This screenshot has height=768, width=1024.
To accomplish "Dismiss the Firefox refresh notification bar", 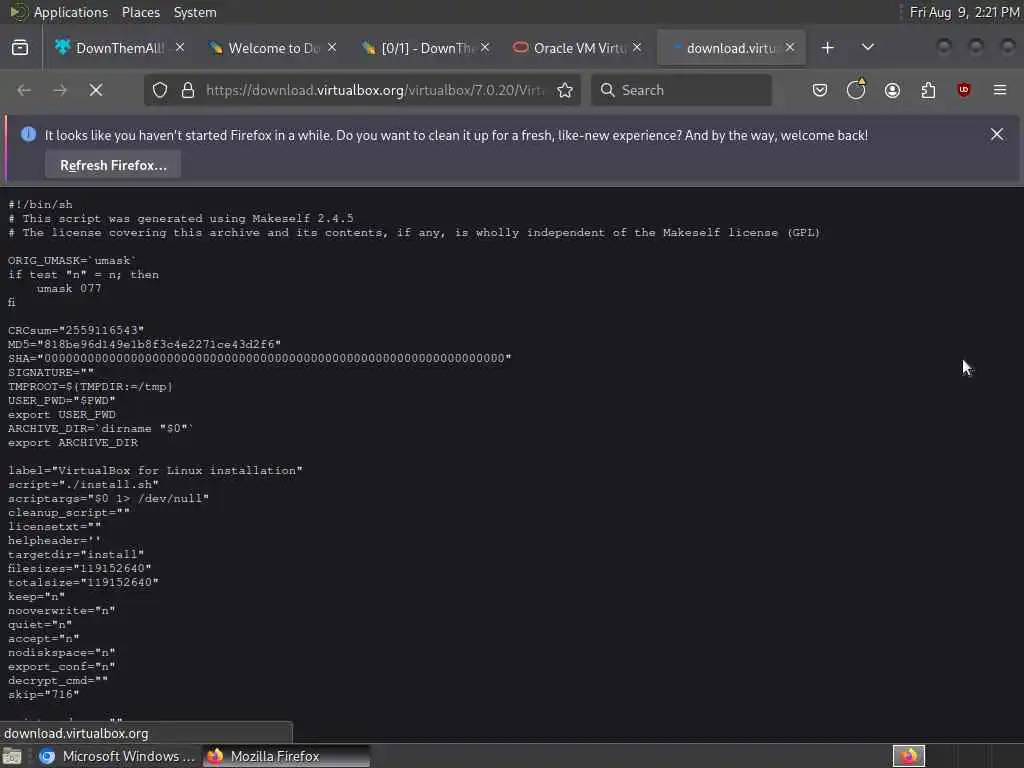I will point(997,135).
